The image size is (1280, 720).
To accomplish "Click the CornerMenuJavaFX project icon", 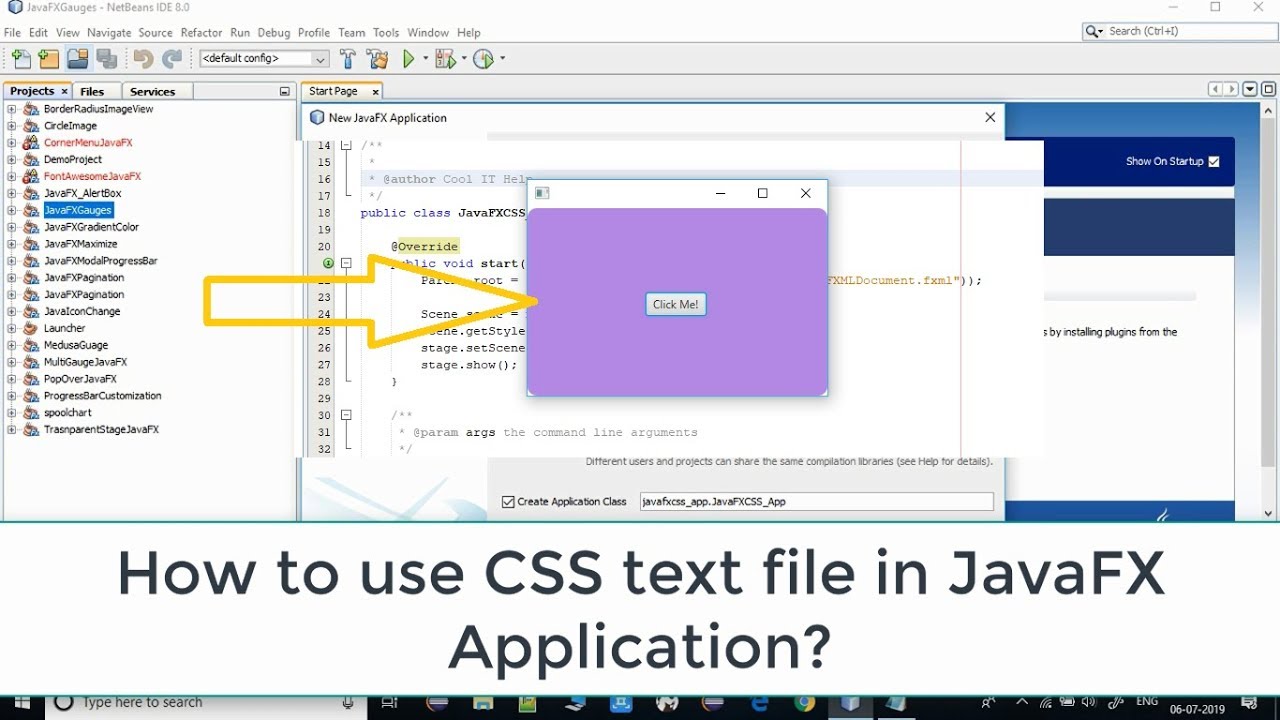I will [x=30, y=143].
